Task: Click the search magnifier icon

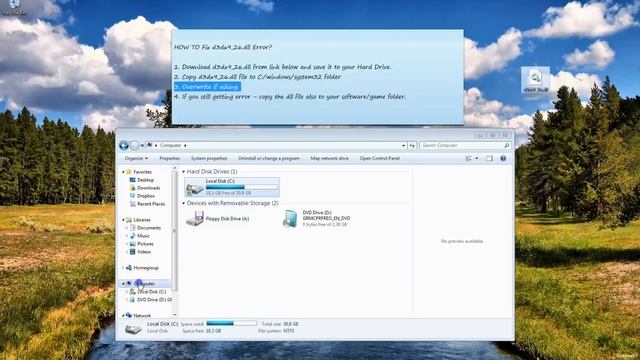Action: point(507,145)
